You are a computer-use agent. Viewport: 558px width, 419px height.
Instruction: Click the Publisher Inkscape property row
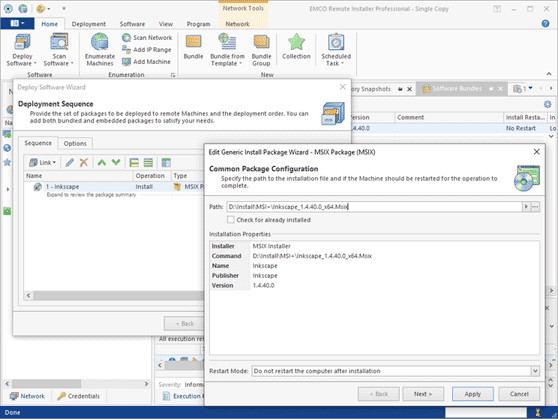click(x=375, y=276)
